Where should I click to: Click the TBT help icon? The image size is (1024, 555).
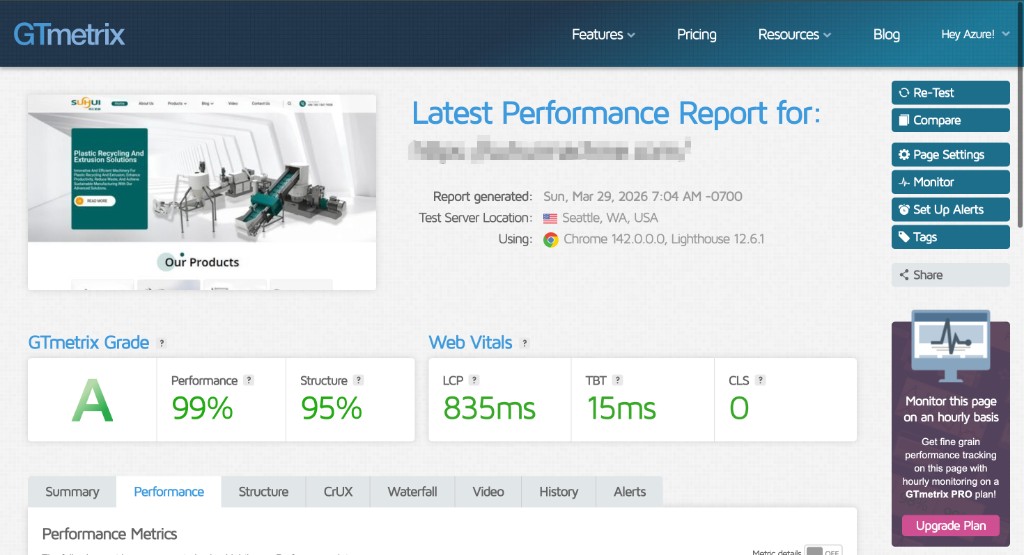point(617,380)
